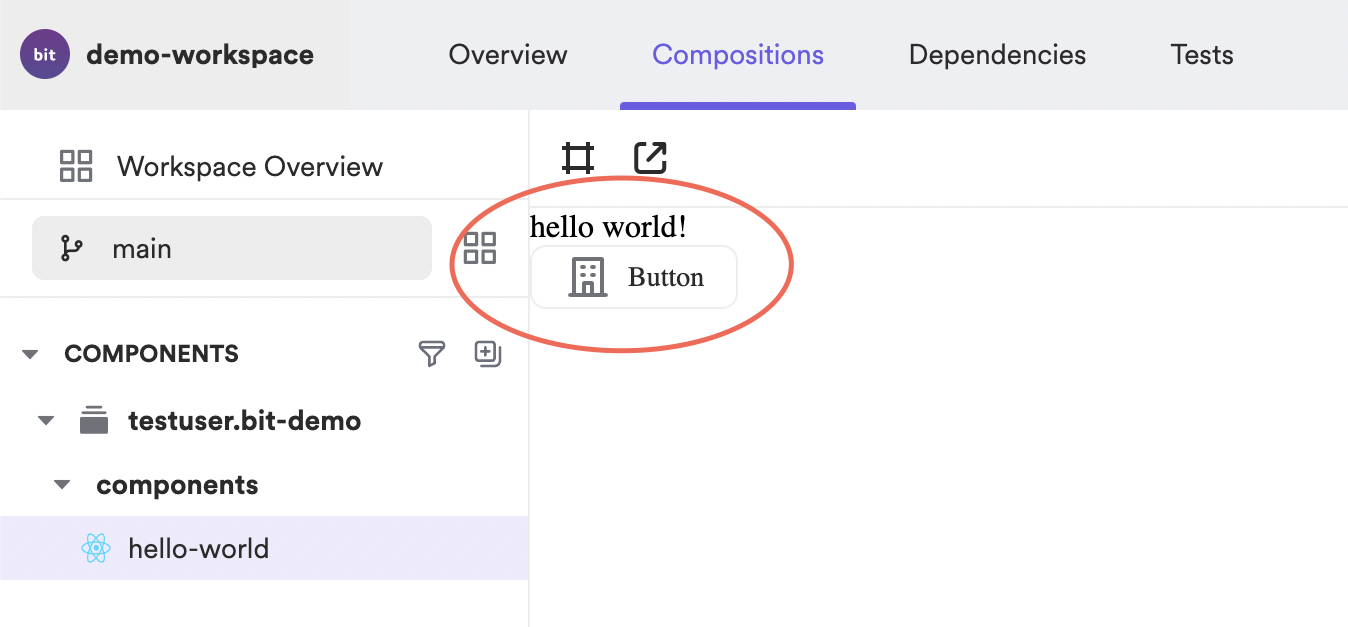Open the Dependencies tab
The height and width of the screenshot is (627, 1348).
click(997, 54)
